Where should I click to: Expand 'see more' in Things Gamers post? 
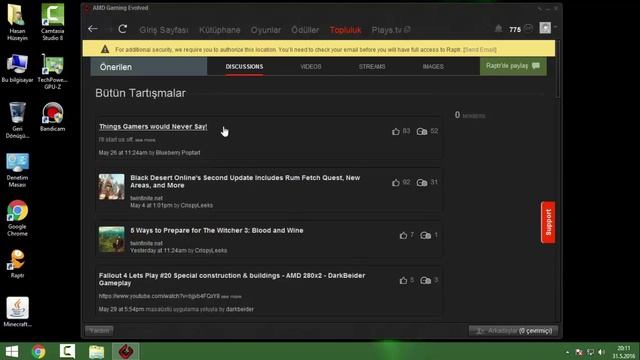coord(145,140)
